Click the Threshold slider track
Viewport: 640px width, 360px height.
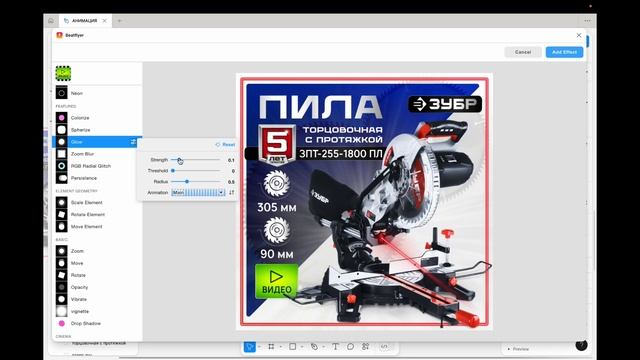pos(196,171)
